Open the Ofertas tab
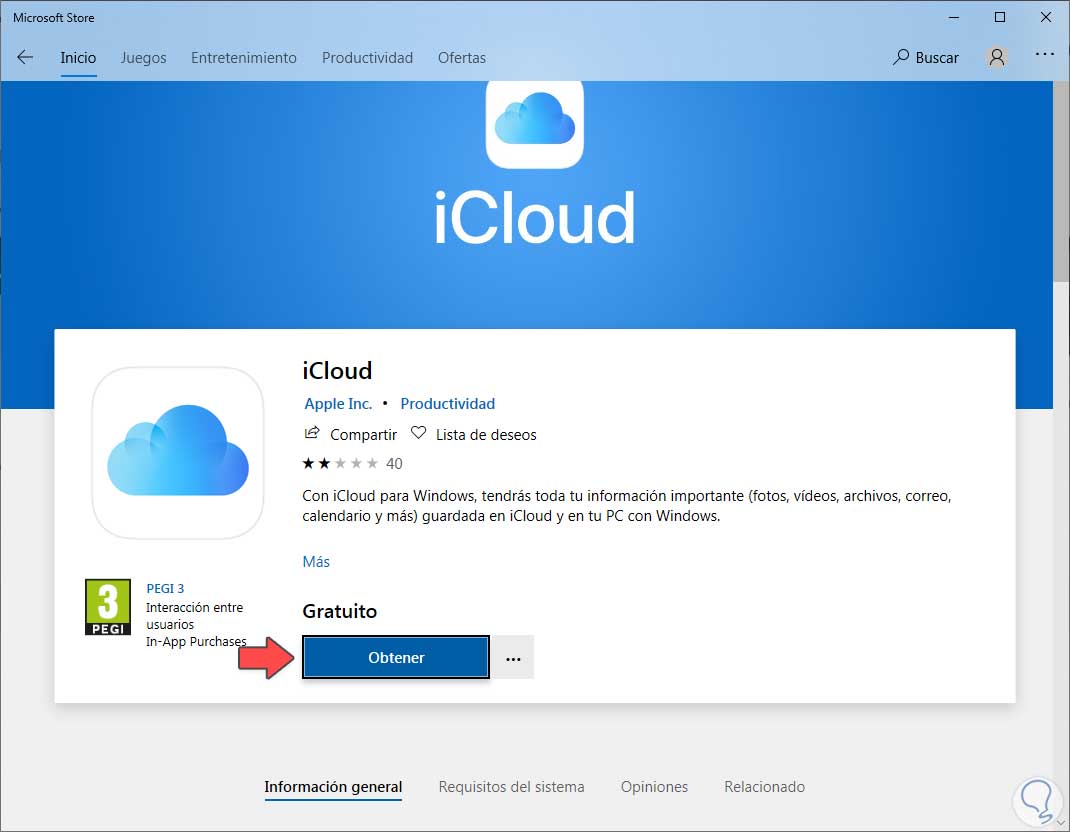This screenshot has width=1070, height=832. point(462,58)
